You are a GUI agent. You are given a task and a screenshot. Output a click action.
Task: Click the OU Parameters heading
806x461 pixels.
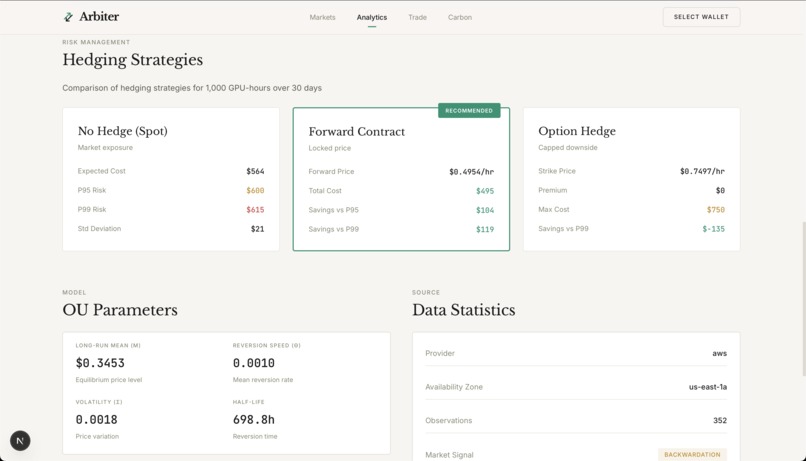120,310
